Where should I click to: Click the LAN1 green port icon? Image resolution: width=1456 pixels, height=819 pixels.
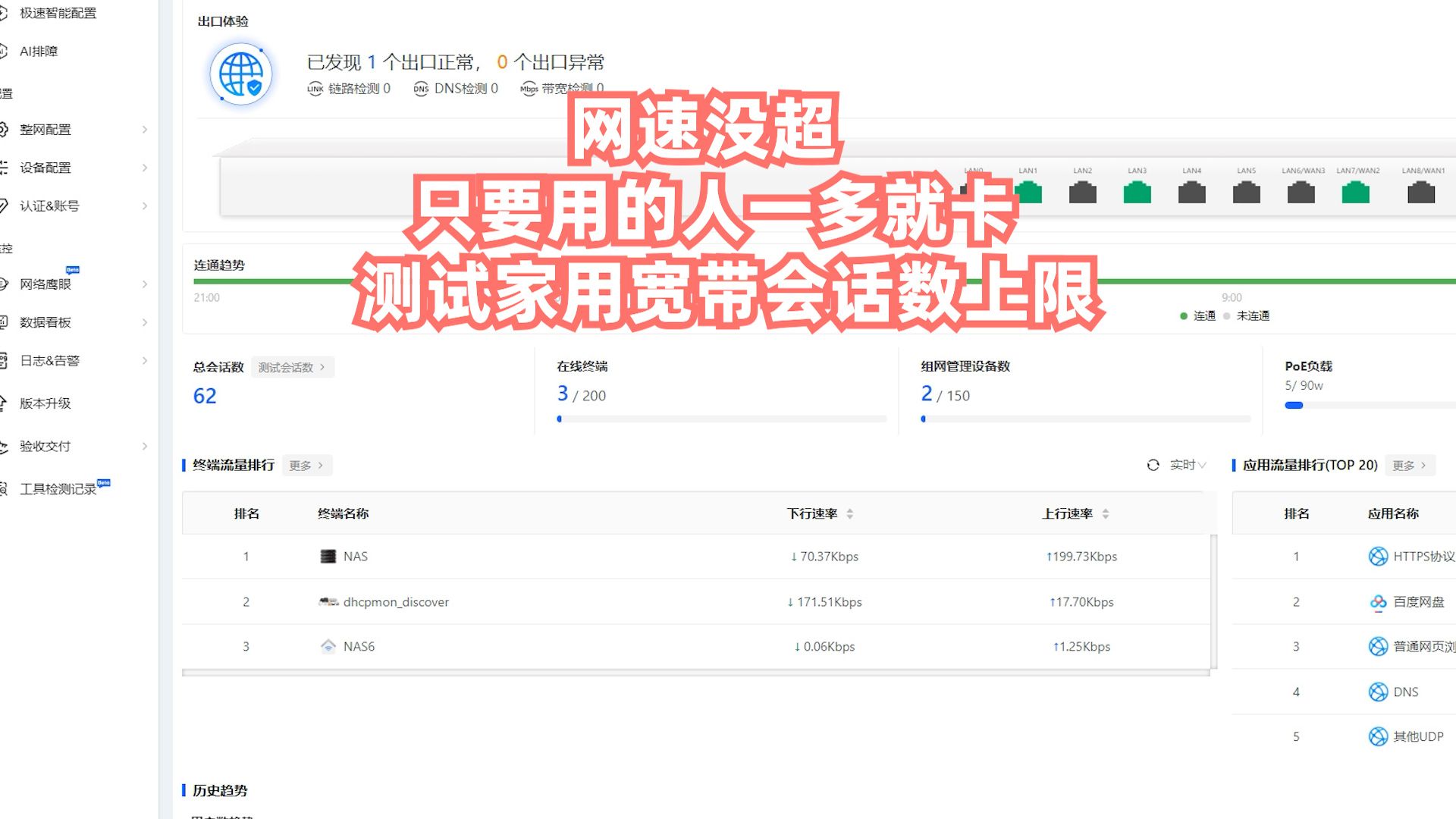(x=1028, y=193)
